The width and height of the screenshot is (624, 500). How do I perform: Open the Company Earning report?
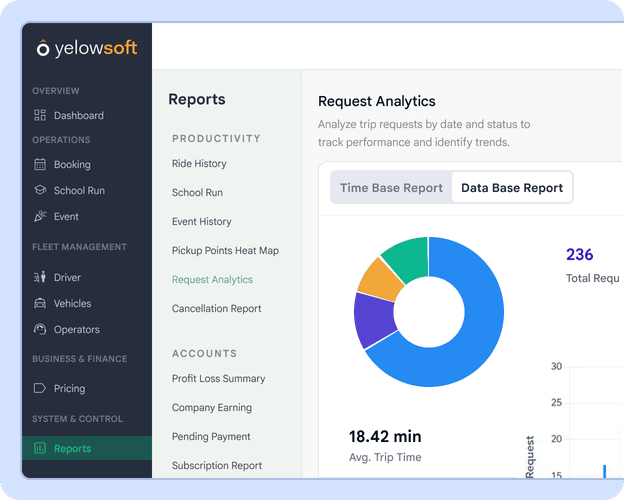(x=212, y=407)
